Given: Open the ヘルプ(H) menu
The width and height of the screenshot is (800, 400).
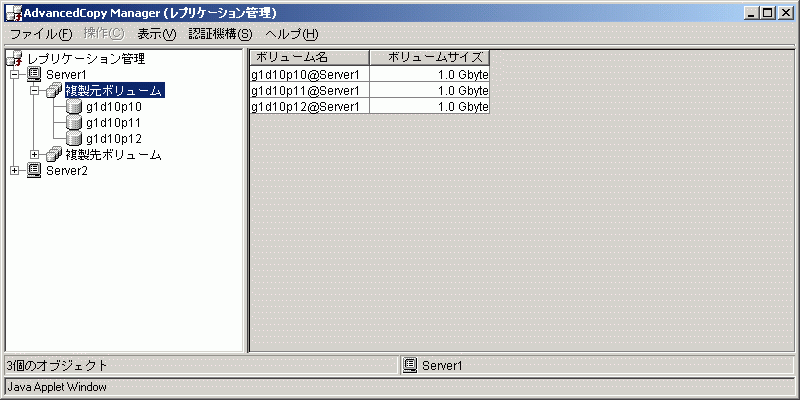Looking at the screenshot, I should (x=291, y=34).
